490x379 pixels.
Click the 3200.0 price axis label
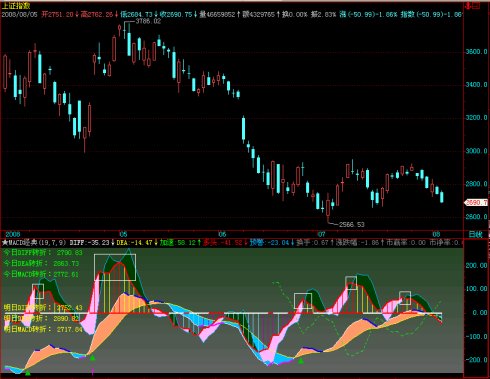[476, 118]
